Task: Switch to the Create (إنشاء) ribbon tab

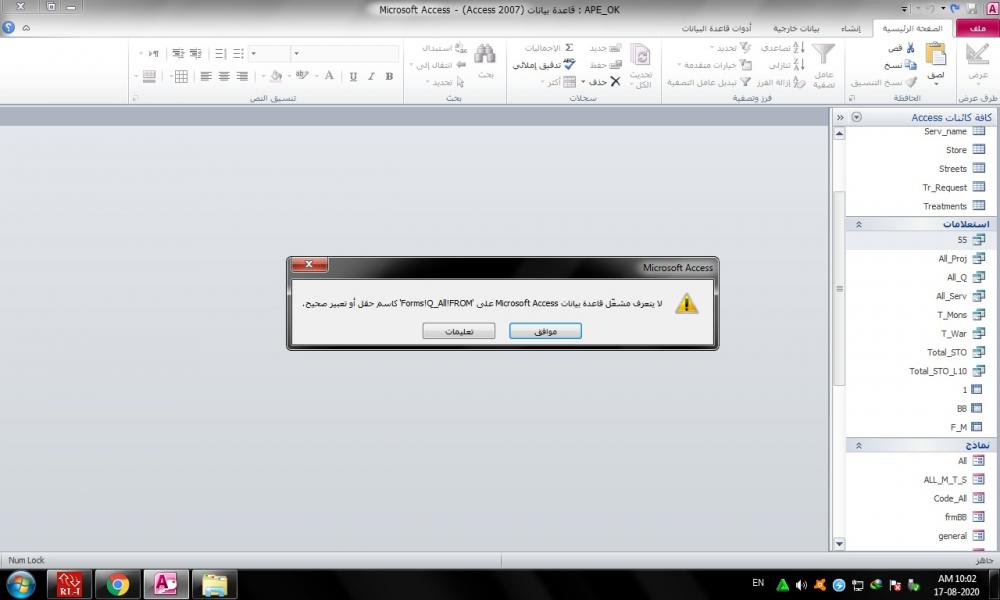Action: pyautogui.click(x=846, y=29)
